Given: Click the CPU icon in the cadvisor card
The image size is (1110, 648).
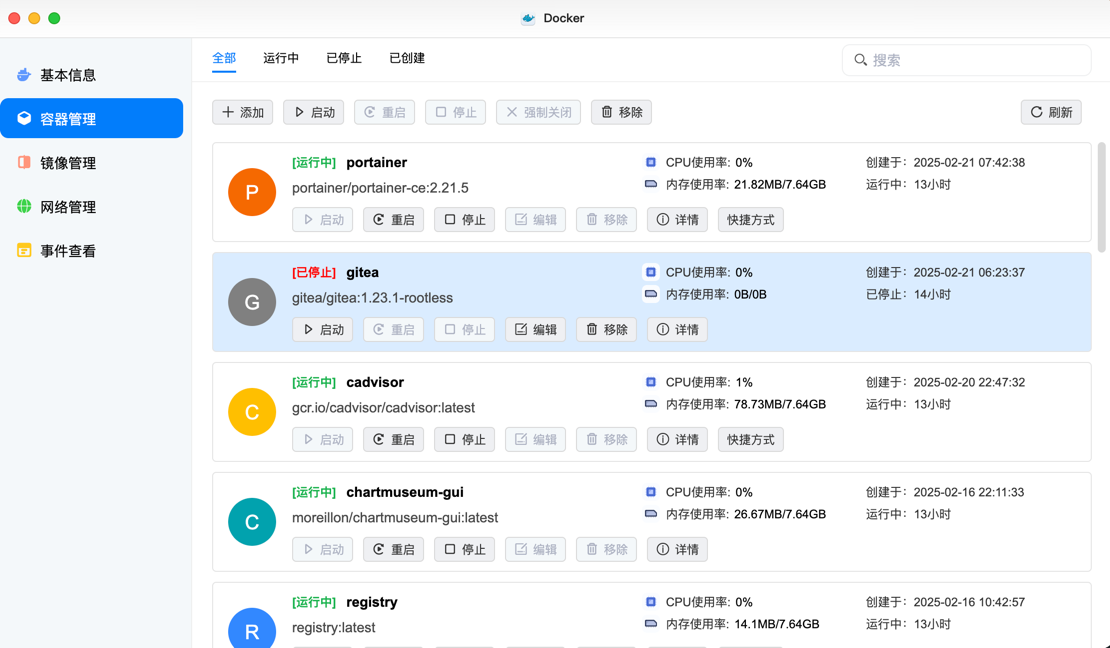Looking at the screenshot, I should pos(651,382).
